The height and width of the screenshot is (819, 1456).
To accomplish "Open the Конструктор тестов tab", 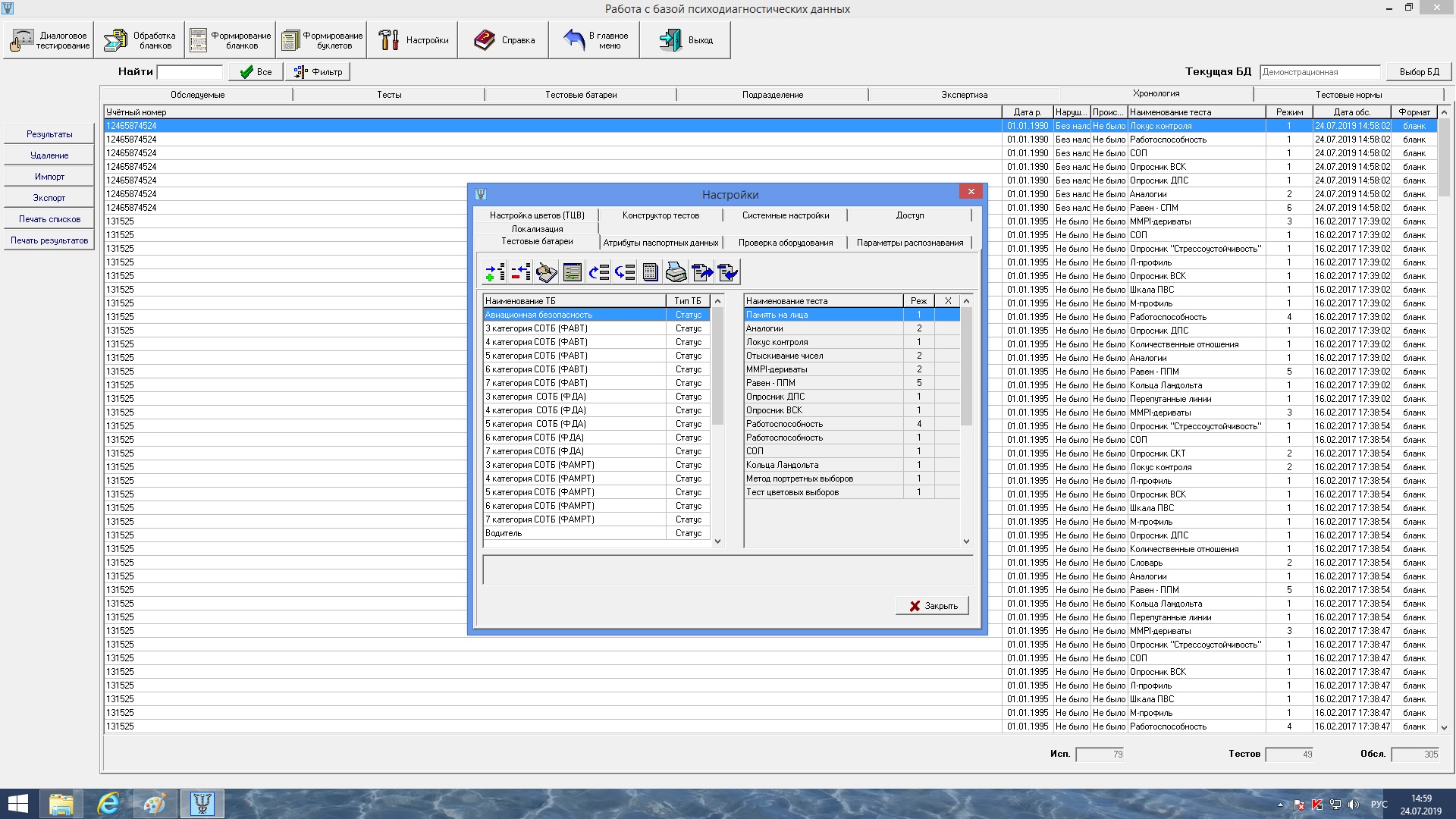I will [x=661, y=215].
